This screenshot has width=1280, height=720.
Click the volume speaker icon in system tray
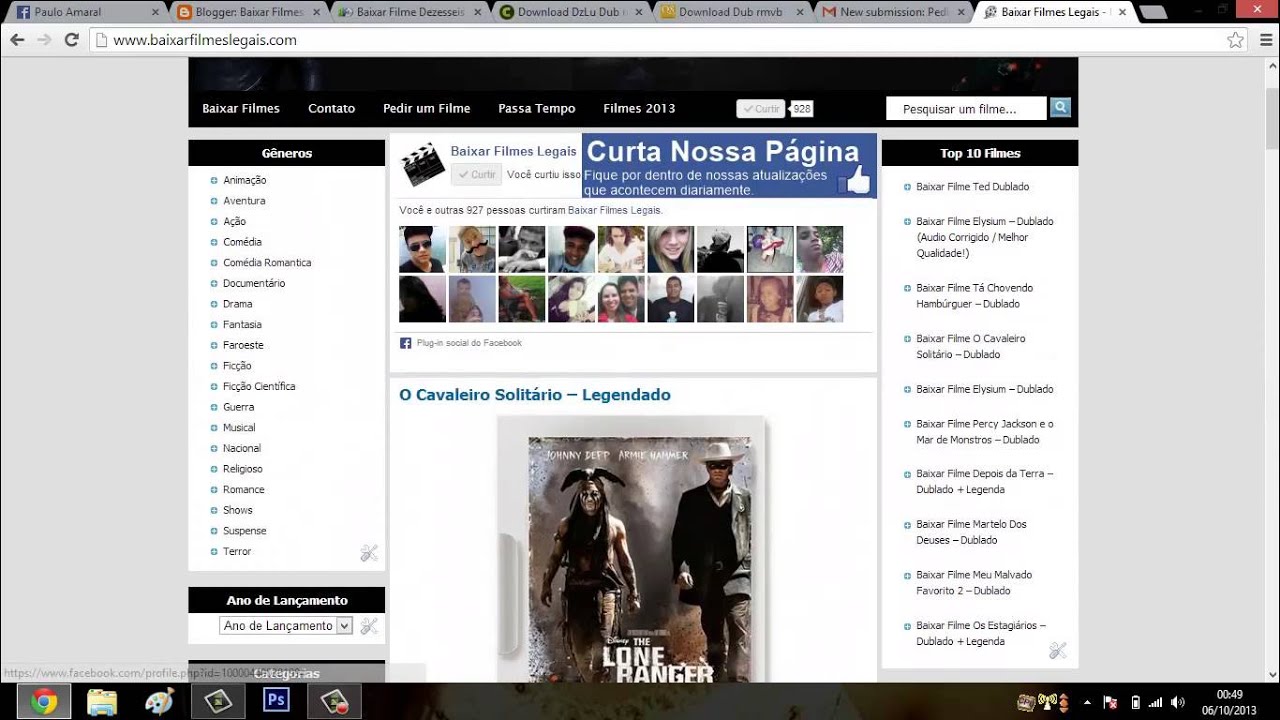coord(1177,702)
